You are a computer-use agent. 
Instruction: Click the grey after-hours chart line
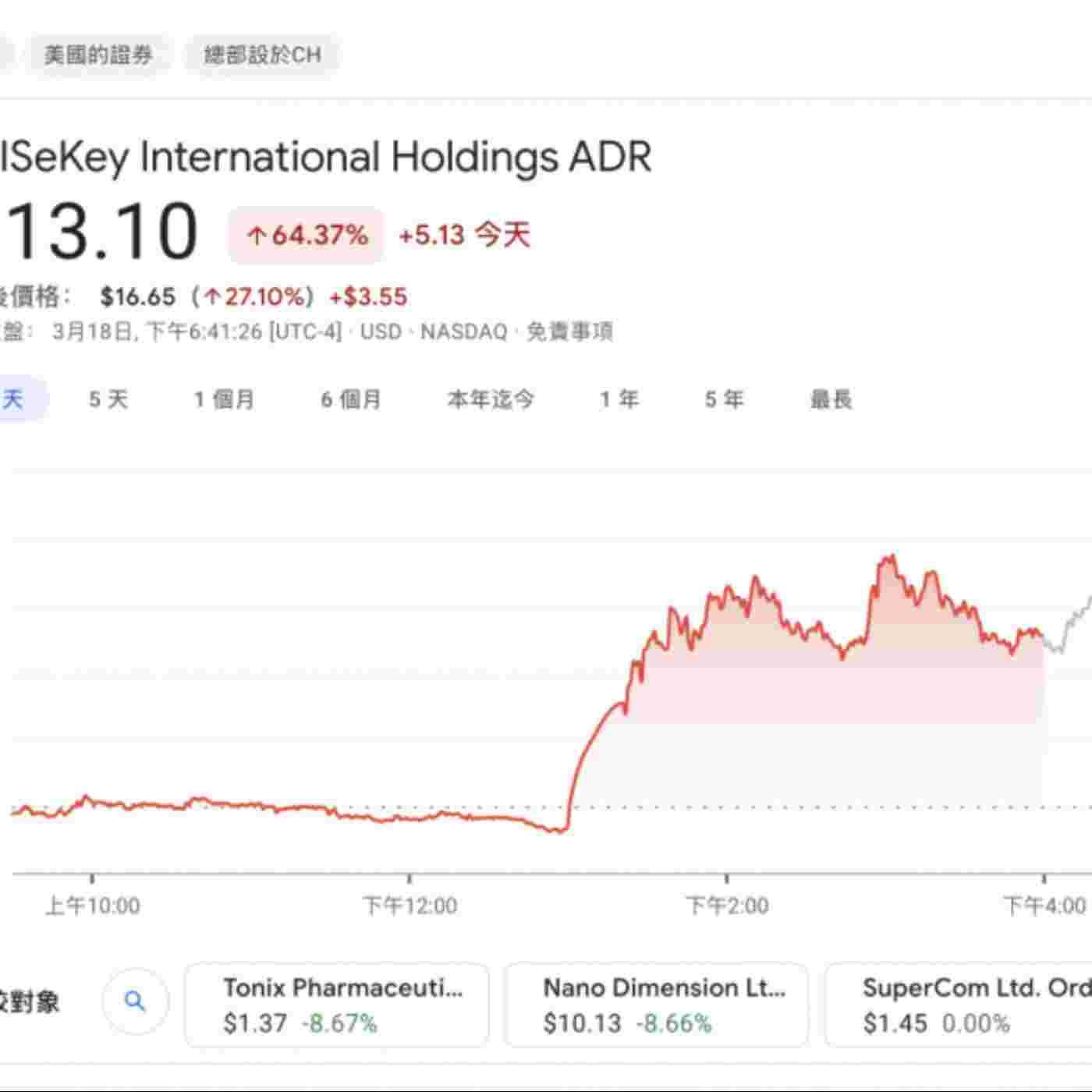[x=1072, y=624]
